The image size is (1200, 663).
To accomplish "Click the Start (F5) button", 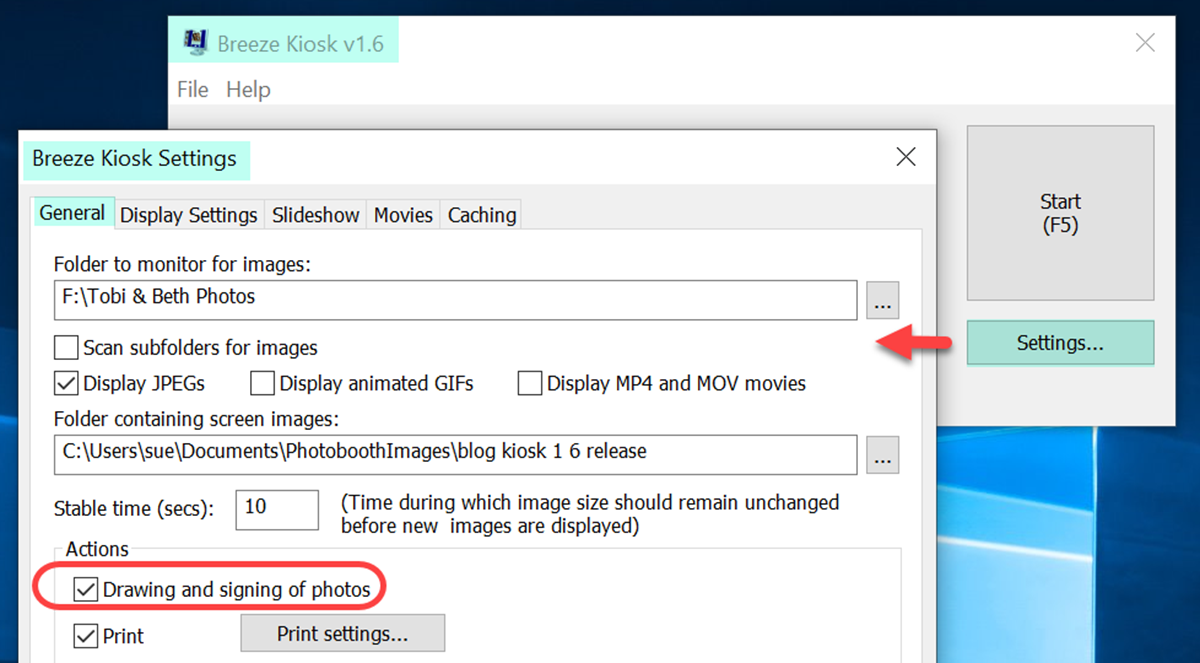I will pyautogui.click(x=1061, y=213).
